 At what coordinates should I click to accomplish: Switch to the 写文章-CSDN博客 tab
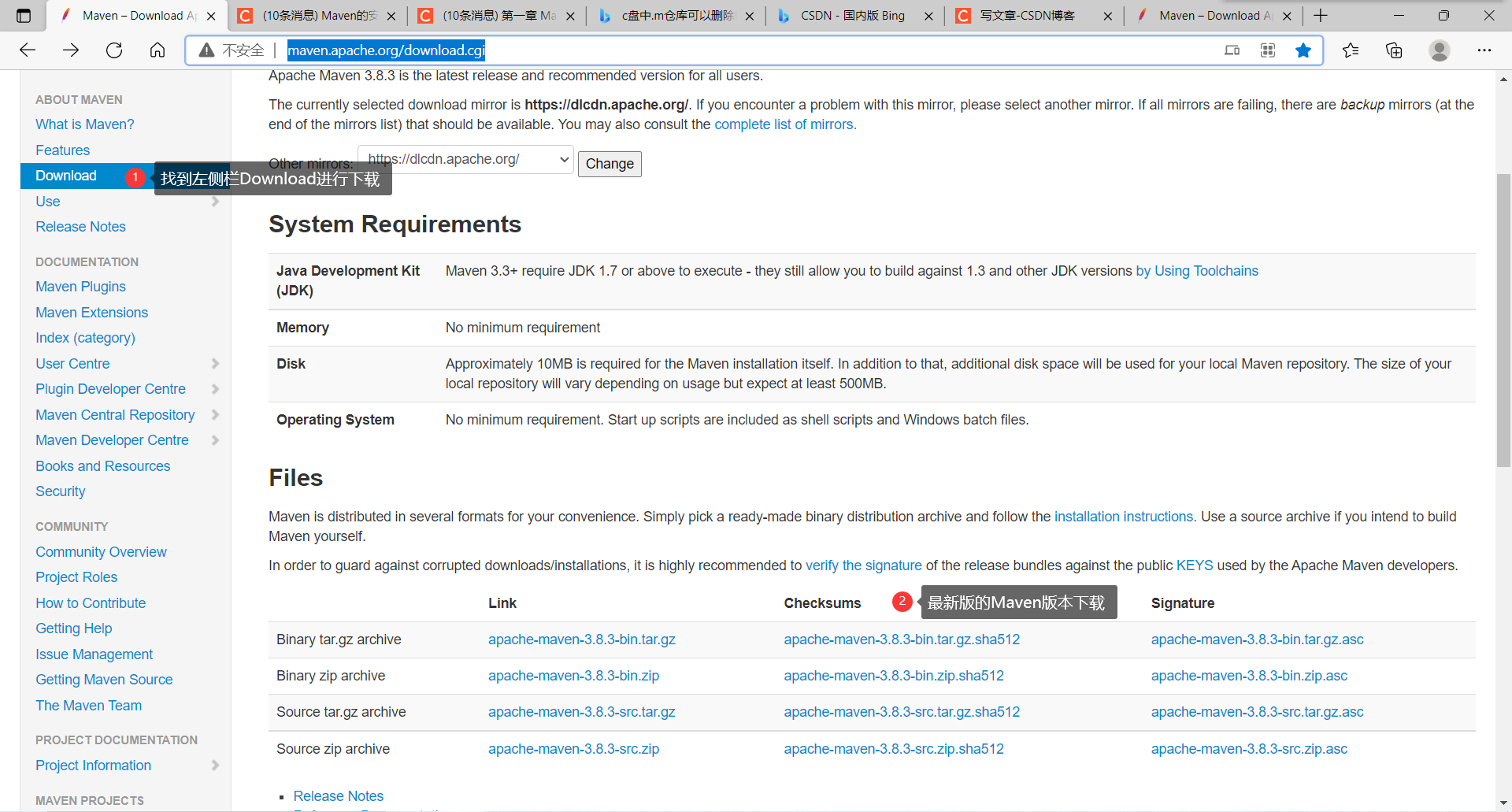(x=1027, y=16)
